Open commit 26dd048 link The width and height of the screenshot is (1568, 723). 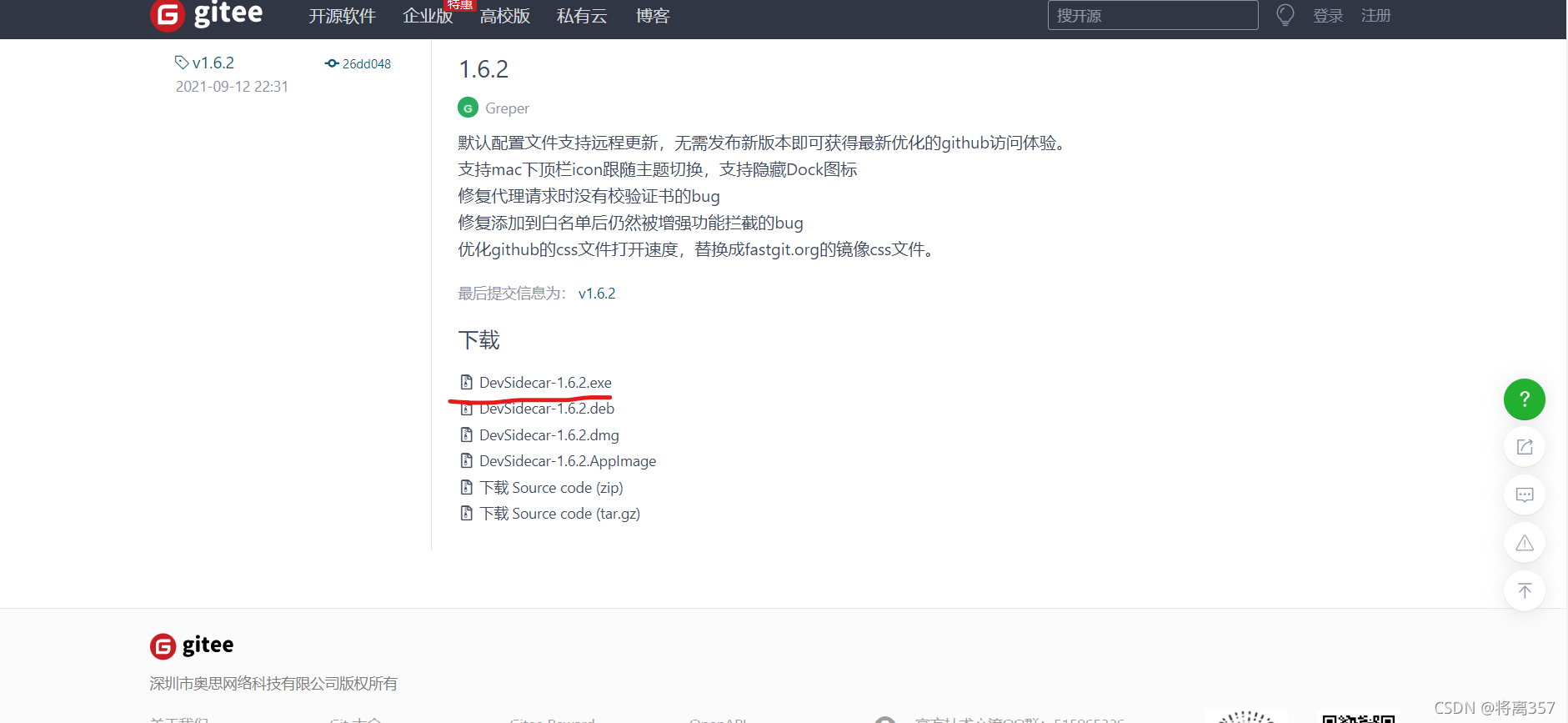358,63
